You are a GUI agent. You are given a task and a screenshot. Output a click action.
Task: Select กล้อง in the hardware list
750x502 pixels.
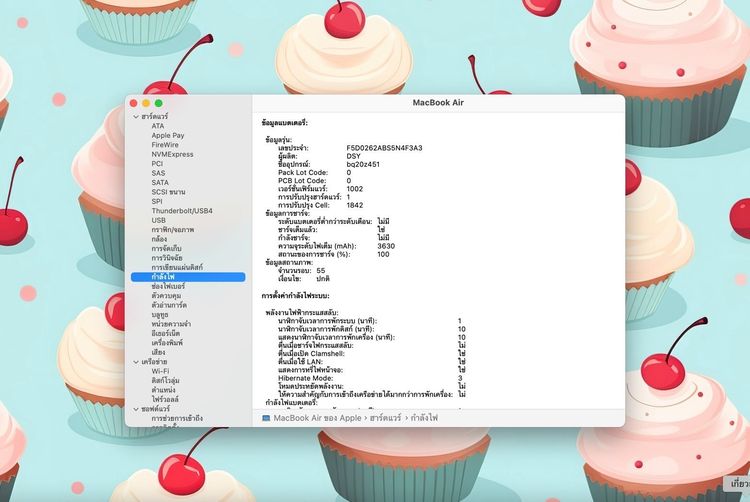coord(160,239)
